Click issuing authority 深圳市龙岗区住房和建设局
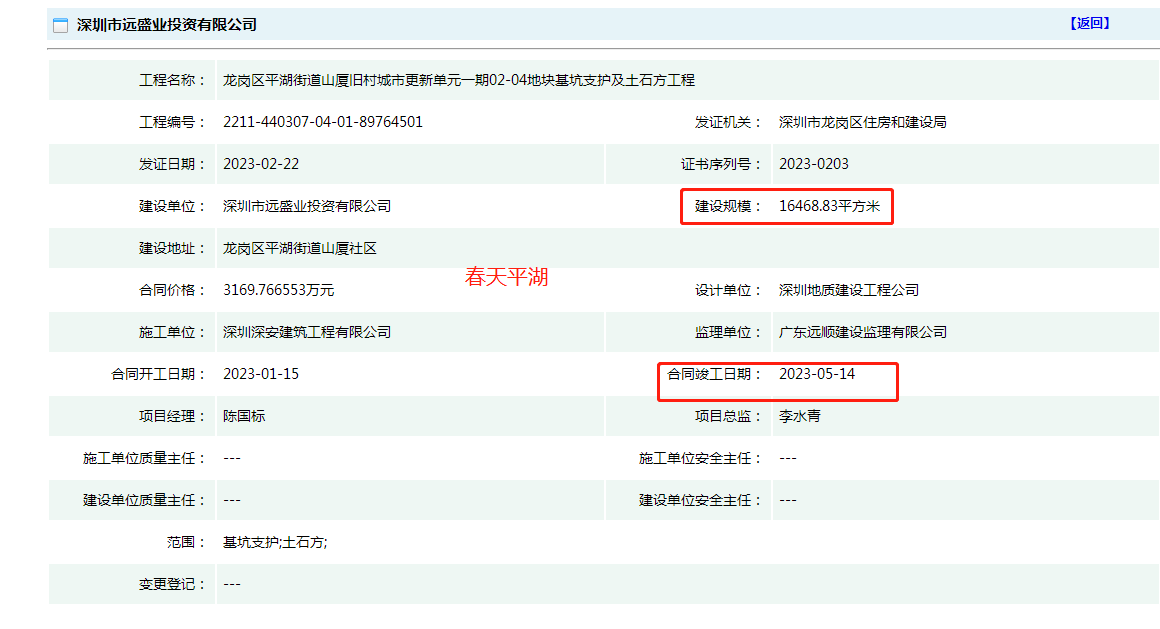The image size is (1160, 629). (x=862, y=122)
